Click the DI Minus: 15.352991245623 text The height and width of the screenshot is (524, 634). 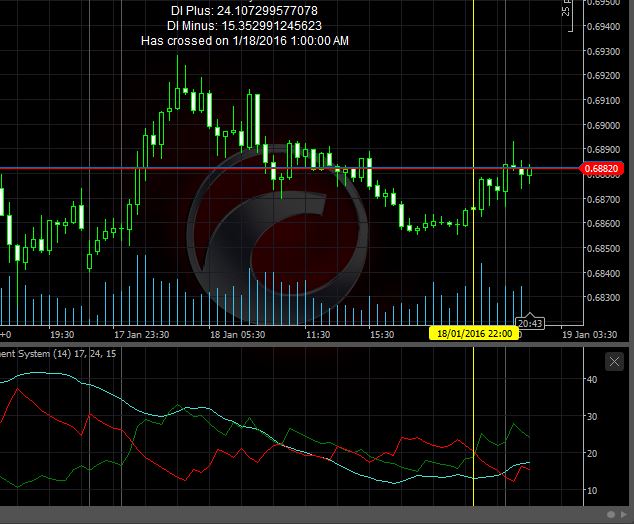tap(244, 26)
